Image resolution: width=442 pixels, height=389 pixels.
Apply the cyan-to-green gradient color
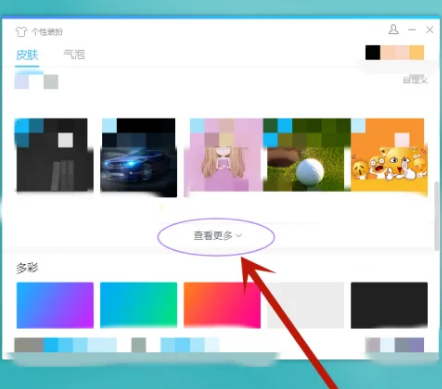point(139,305)
